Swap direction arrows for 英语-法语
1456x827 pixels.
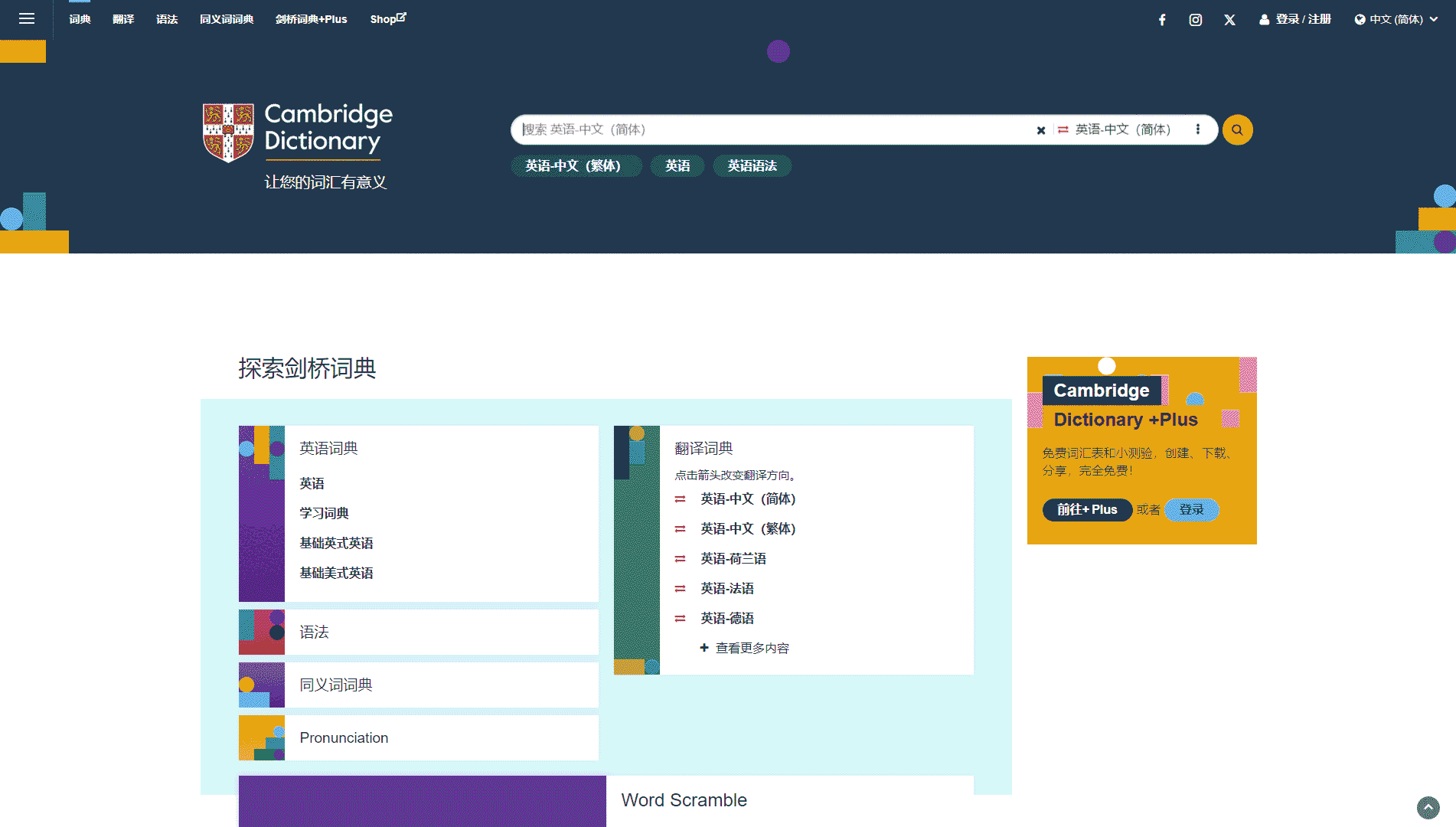[x=680, y=589]
